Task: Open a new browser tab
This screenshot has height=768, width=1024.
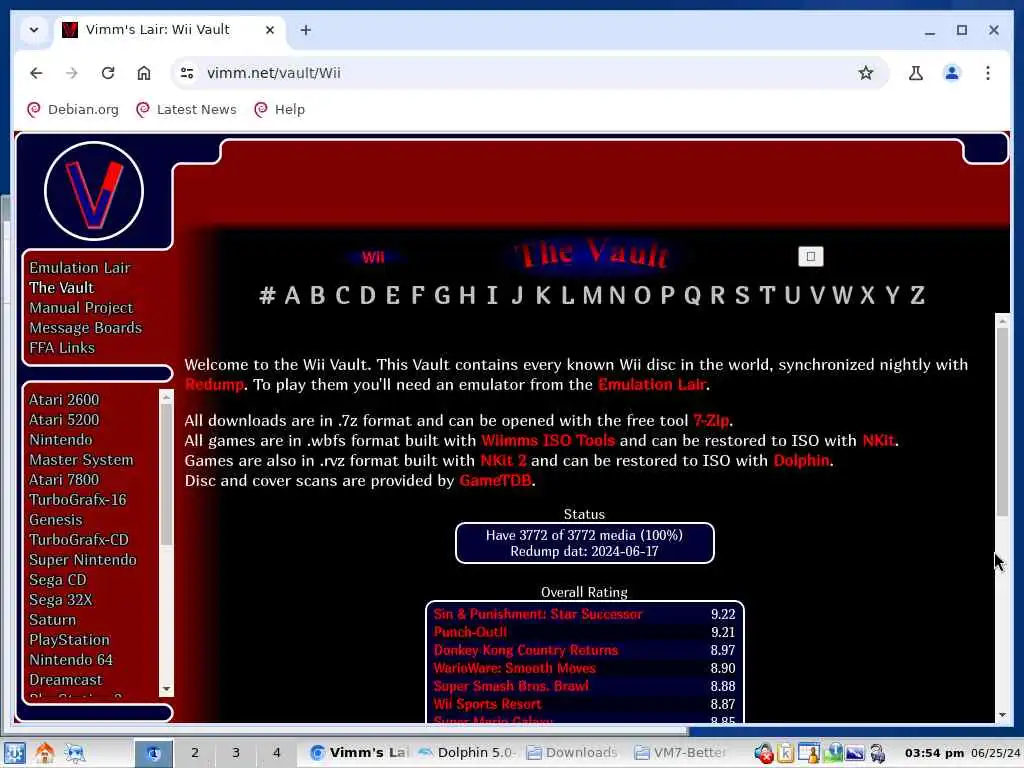Action: click(x=306, y=30)
